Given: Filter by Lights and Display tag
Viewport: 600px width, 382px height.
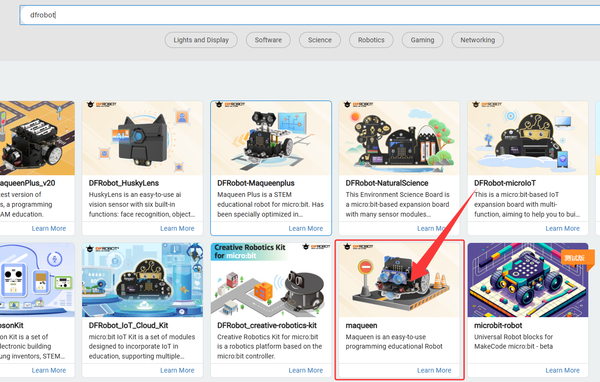Looking at the screenshot, I should pos(201,40).
